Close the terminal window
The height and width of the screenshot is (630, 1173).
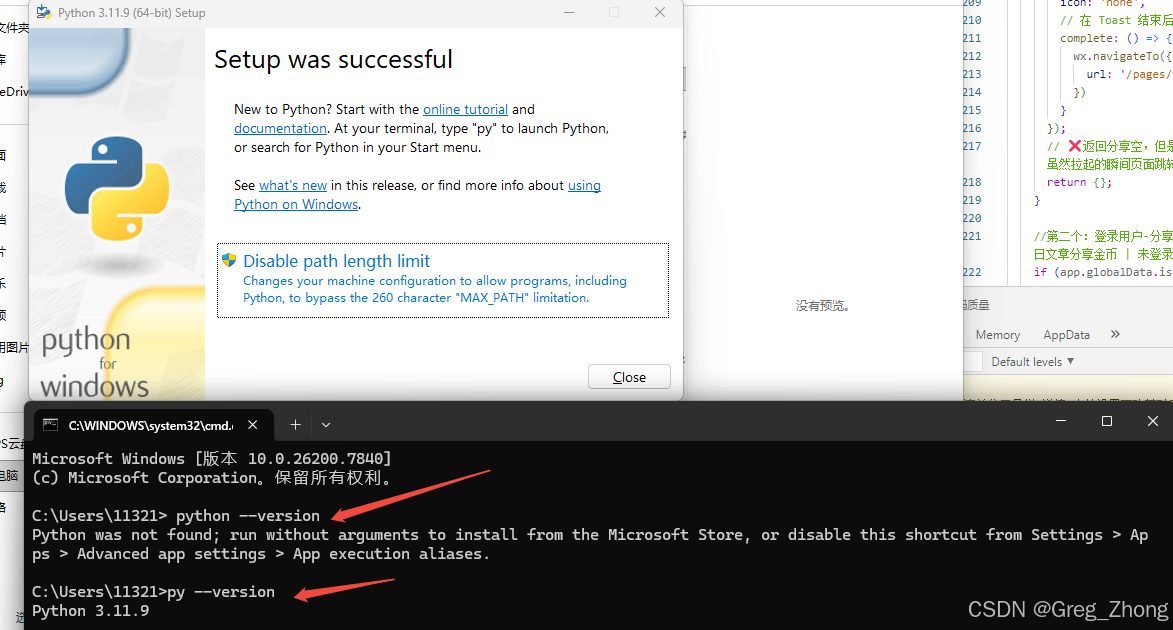coord(1153,421)
